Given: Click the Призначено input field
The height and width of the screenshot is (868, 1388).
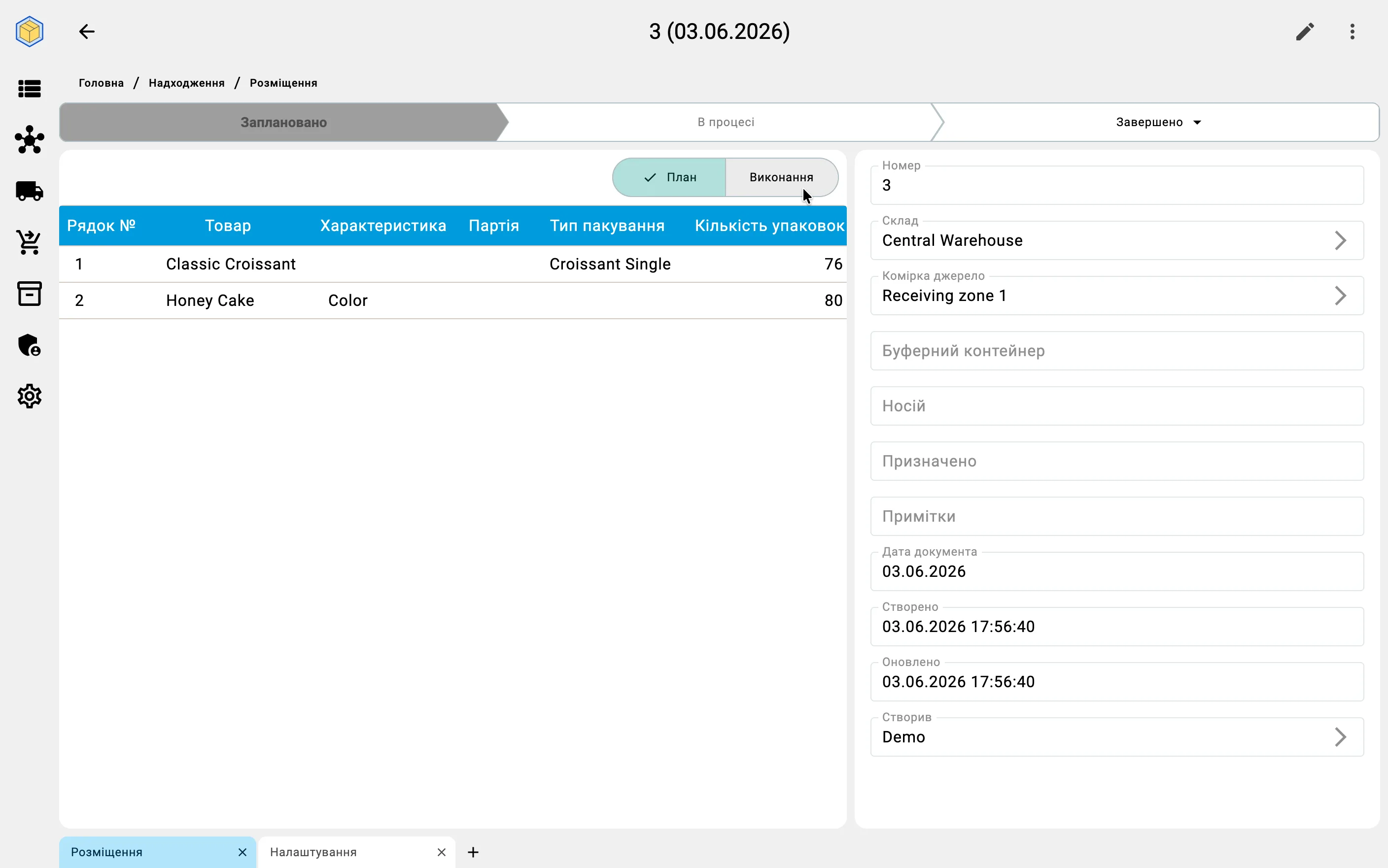Looking at the screenshot, I should [1116, 461].
